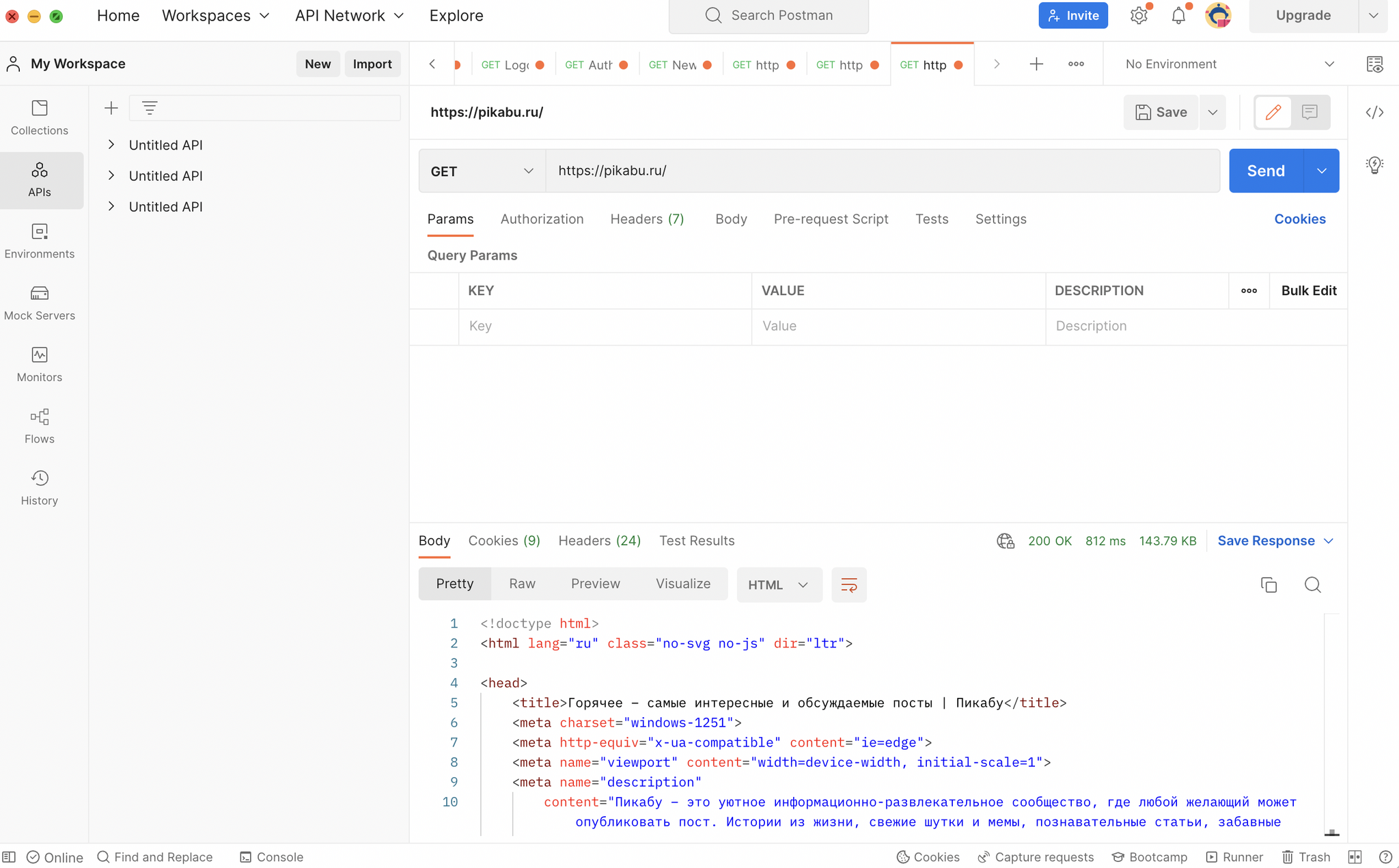The width and height of the screenshot is (1399, 868).
Task: Open the code snippet panel icon
Action: [1374, 113]
